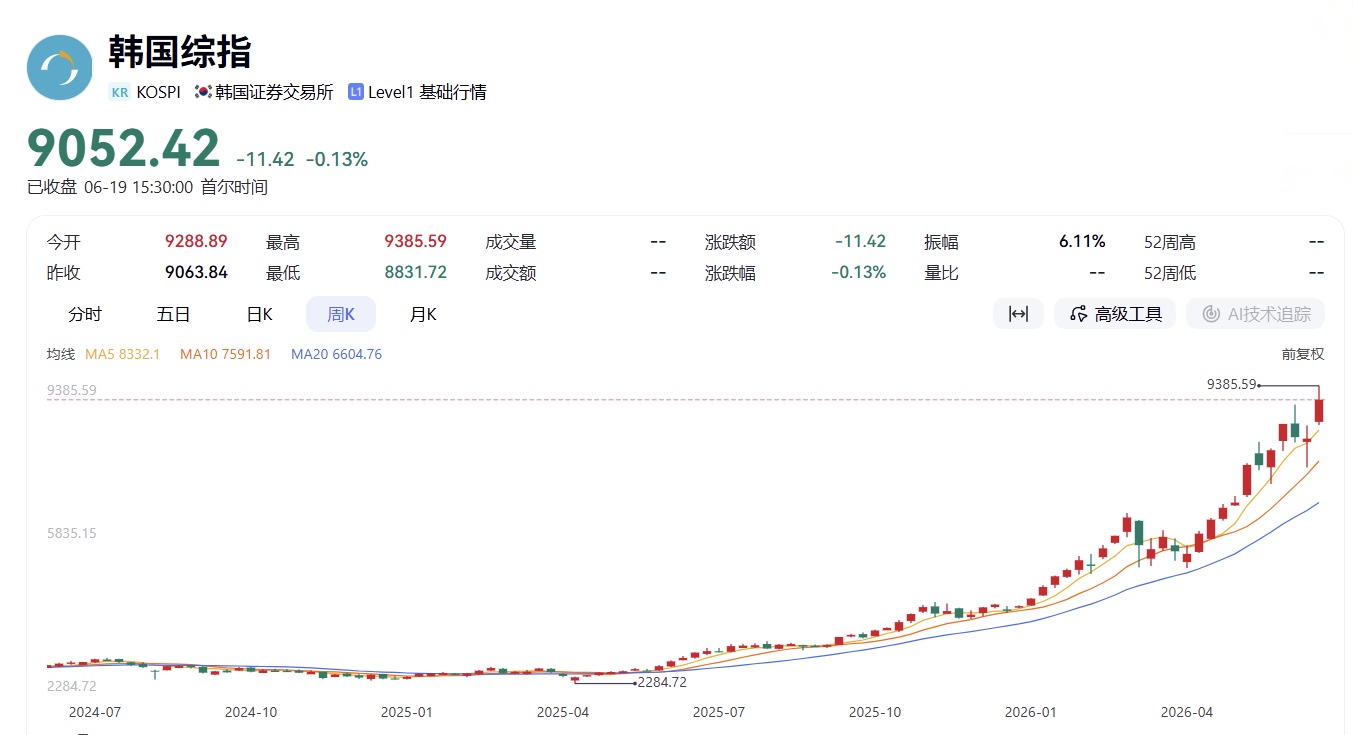Click the 振幅 value 6.11%
1353x735 pixels.
tap(1082, 241)
